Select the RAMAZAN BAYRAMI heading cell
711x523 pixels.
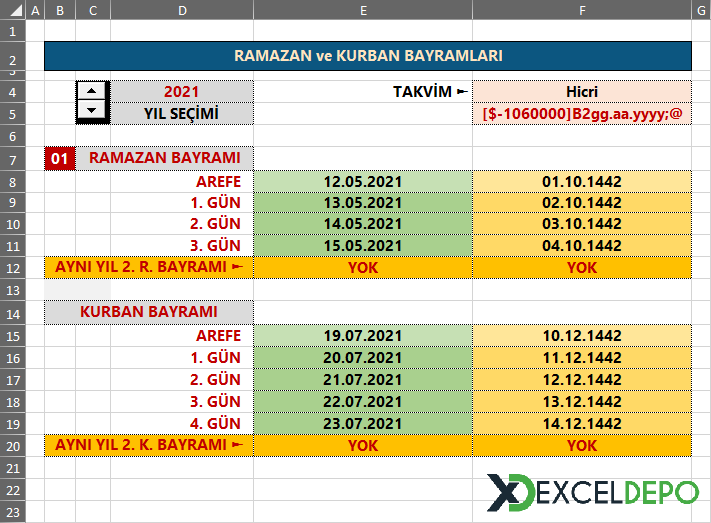click(x=164, y=158)
